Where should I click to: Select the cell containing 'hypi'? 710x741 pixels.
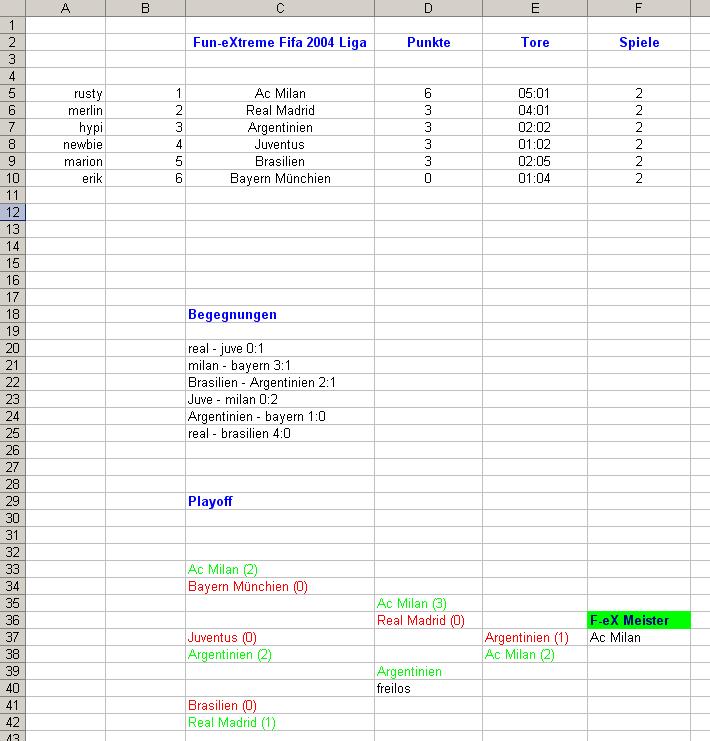65,127
